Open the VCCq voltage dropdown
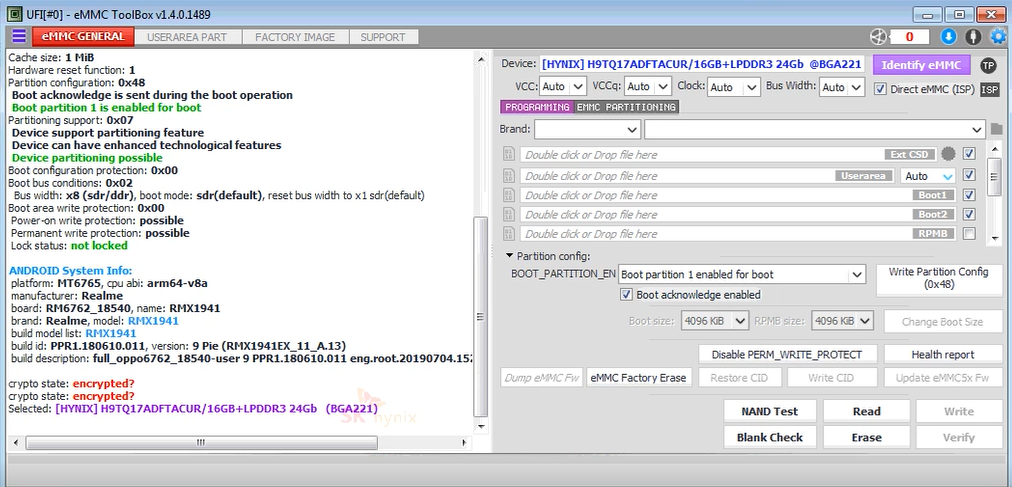 click(648, 86)
